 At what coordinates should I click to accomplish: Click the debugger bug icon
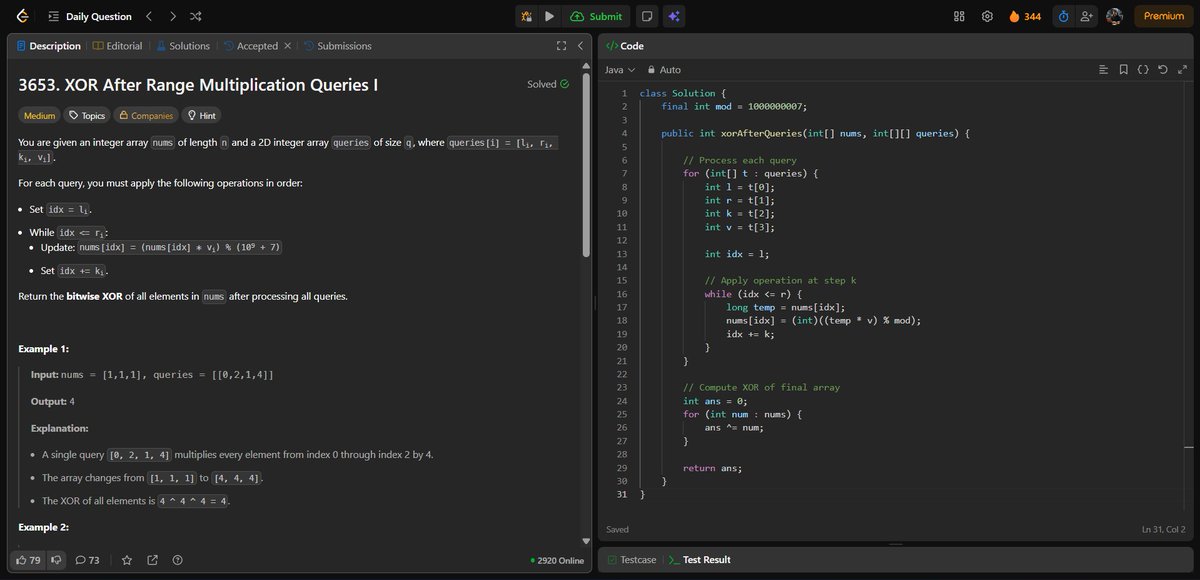tap(527, 16)
